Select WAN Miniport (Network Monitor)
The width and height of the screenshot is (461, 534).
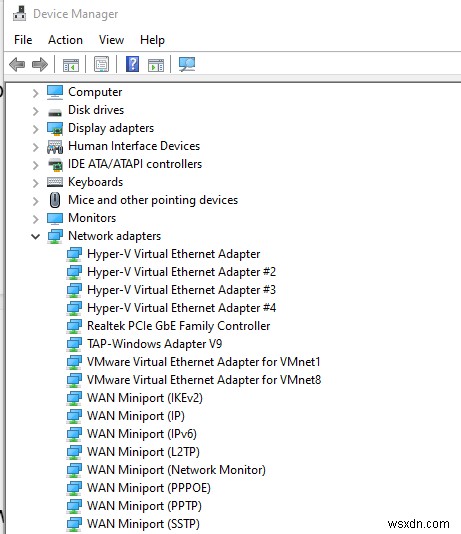tap(176, 470)
